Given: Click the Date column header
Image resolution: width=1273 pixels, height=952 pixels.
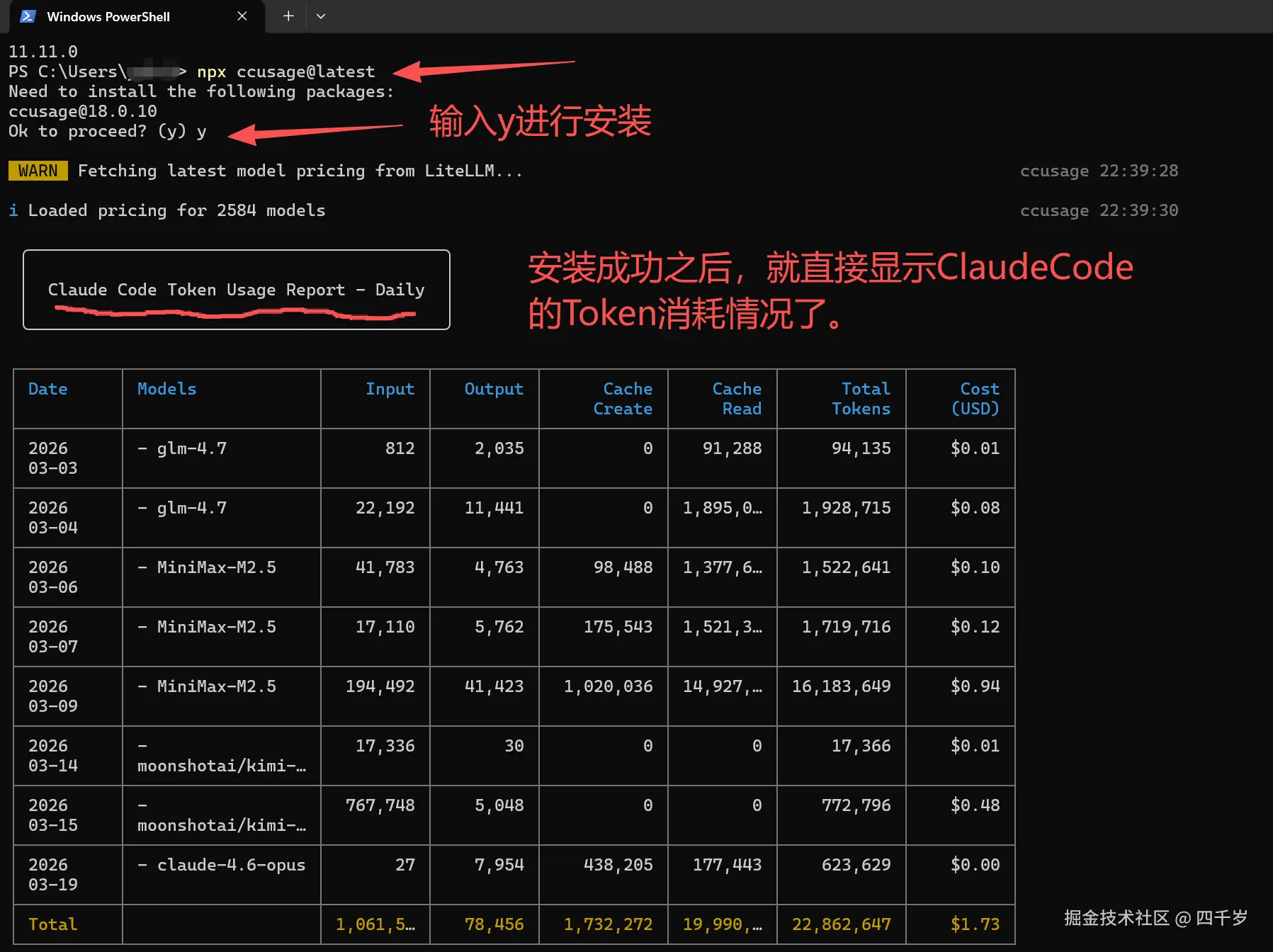Looking at the screenshot, I should [48, 389].
